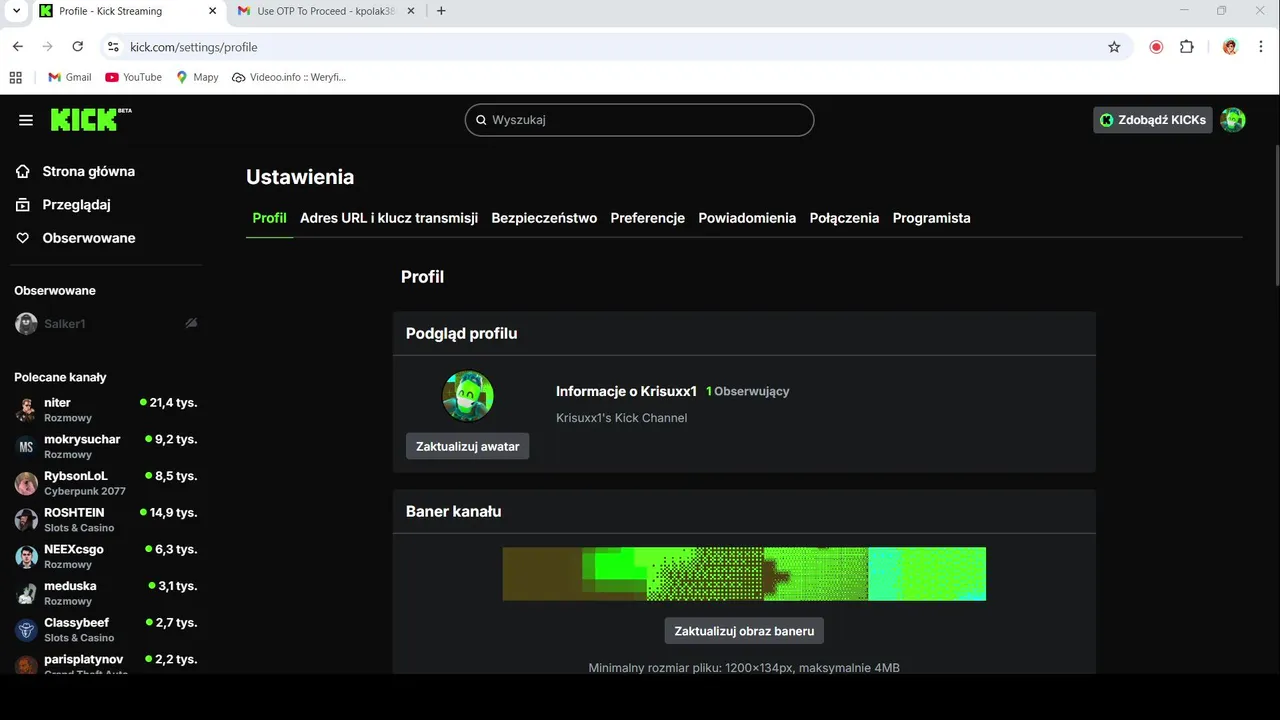This screenshot has width=1280, height=720.
Task: Open Gmail bookmark
Action: (69, 77)
